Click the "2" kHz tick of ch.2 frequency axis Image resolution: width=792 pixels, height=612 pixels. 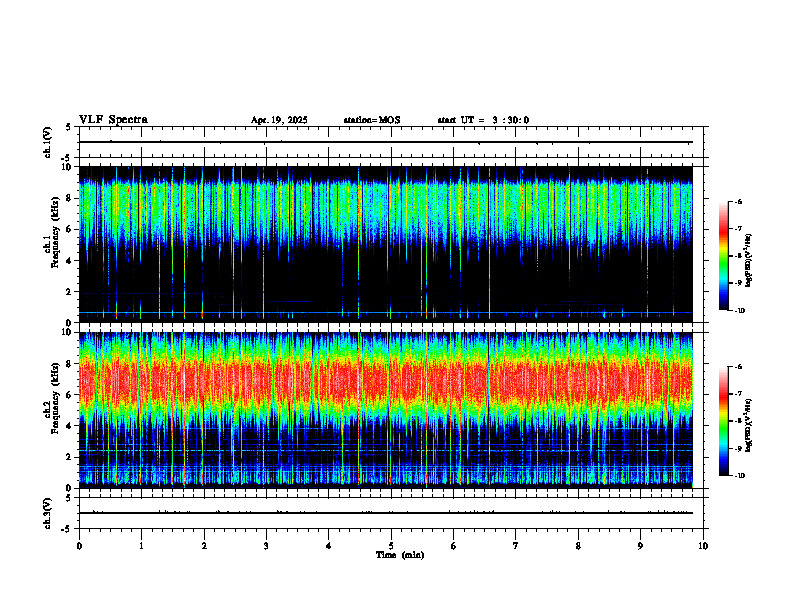point(70,457)
